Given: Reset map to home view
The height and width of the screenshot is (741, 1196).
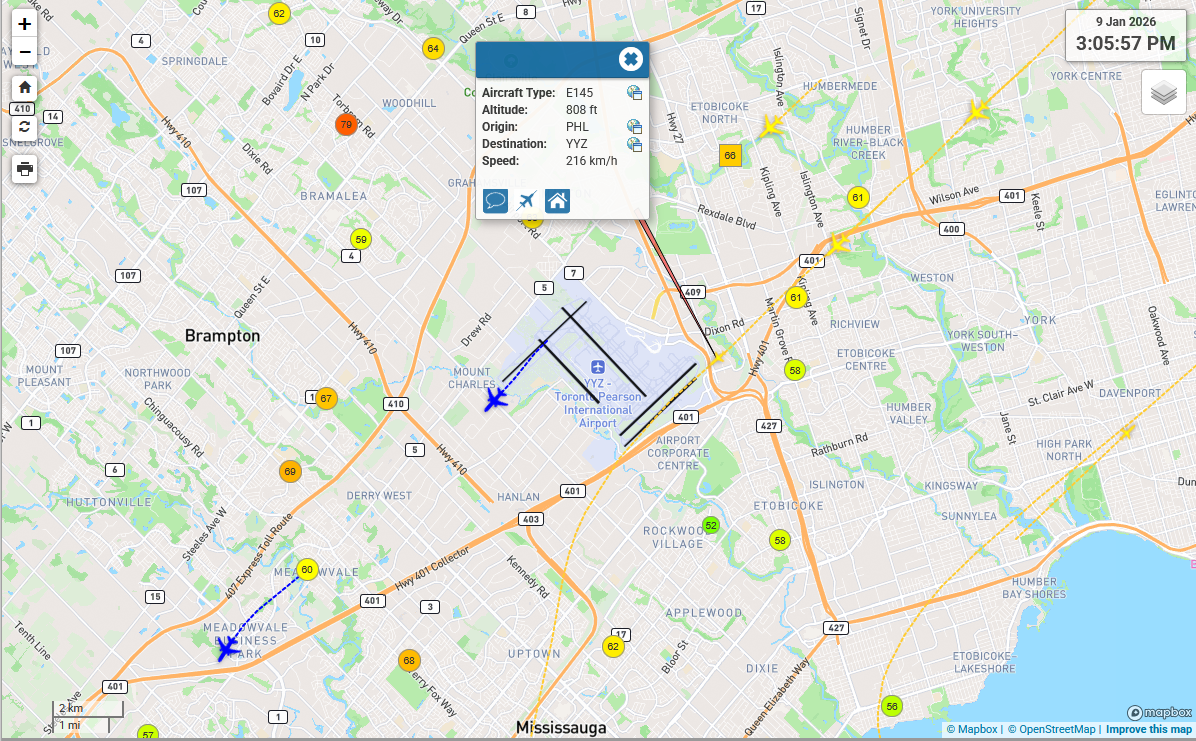Looking at the screenshot, I should point(25,87).
